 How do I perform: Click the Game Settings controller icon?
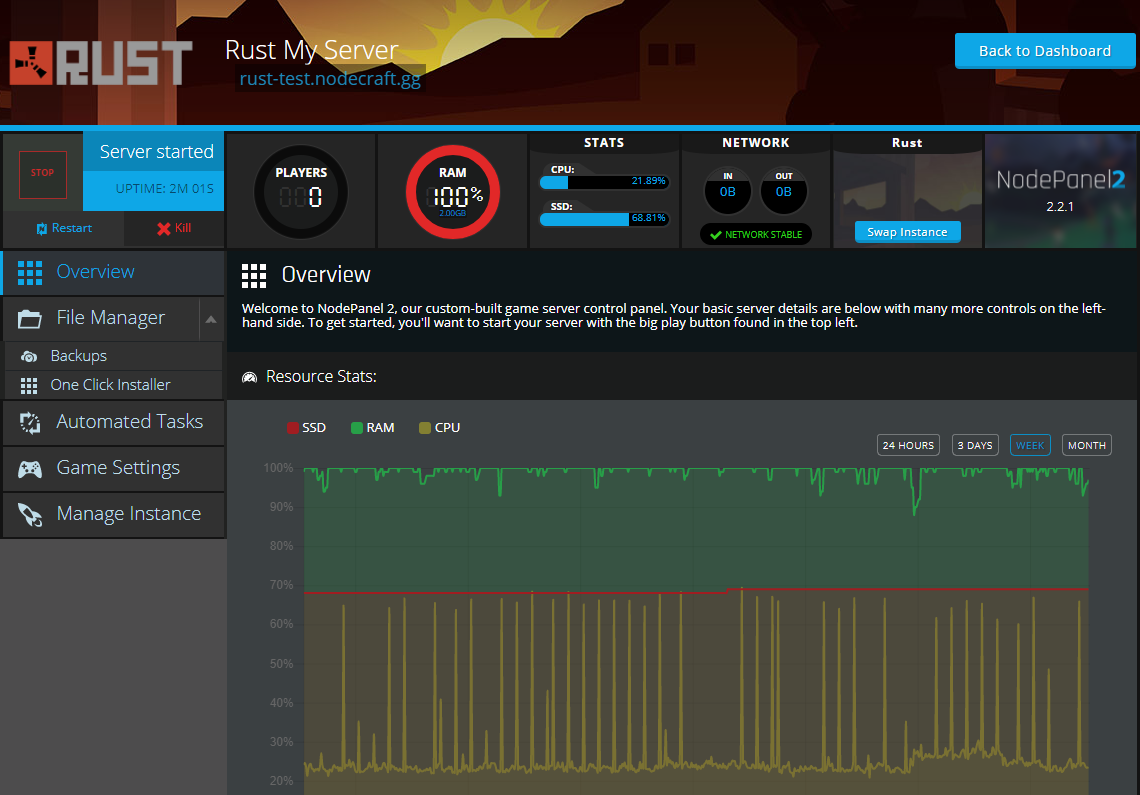point(30,468)
